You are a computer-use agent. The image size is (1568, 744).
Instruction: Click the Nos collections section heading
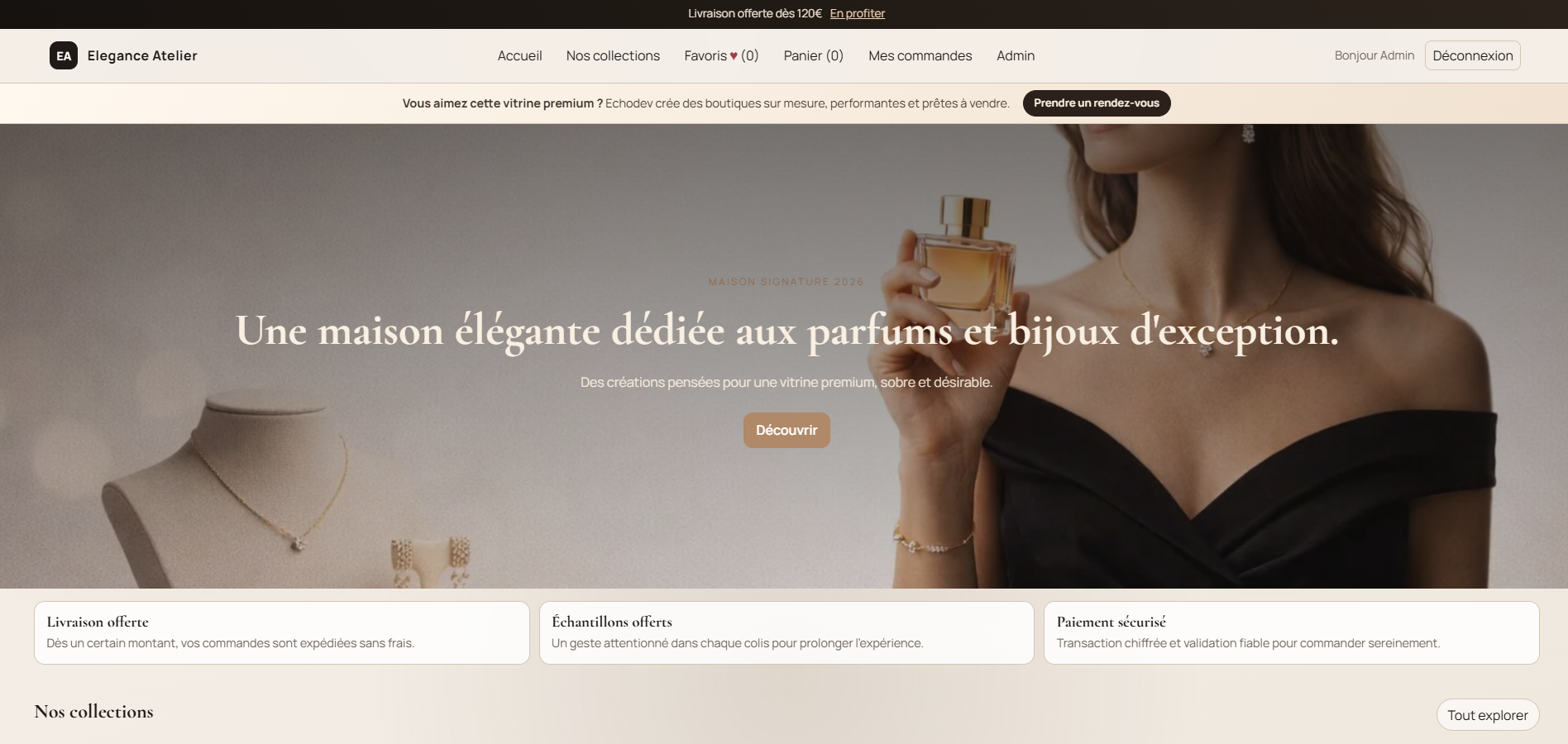click(x=93, y=712)
